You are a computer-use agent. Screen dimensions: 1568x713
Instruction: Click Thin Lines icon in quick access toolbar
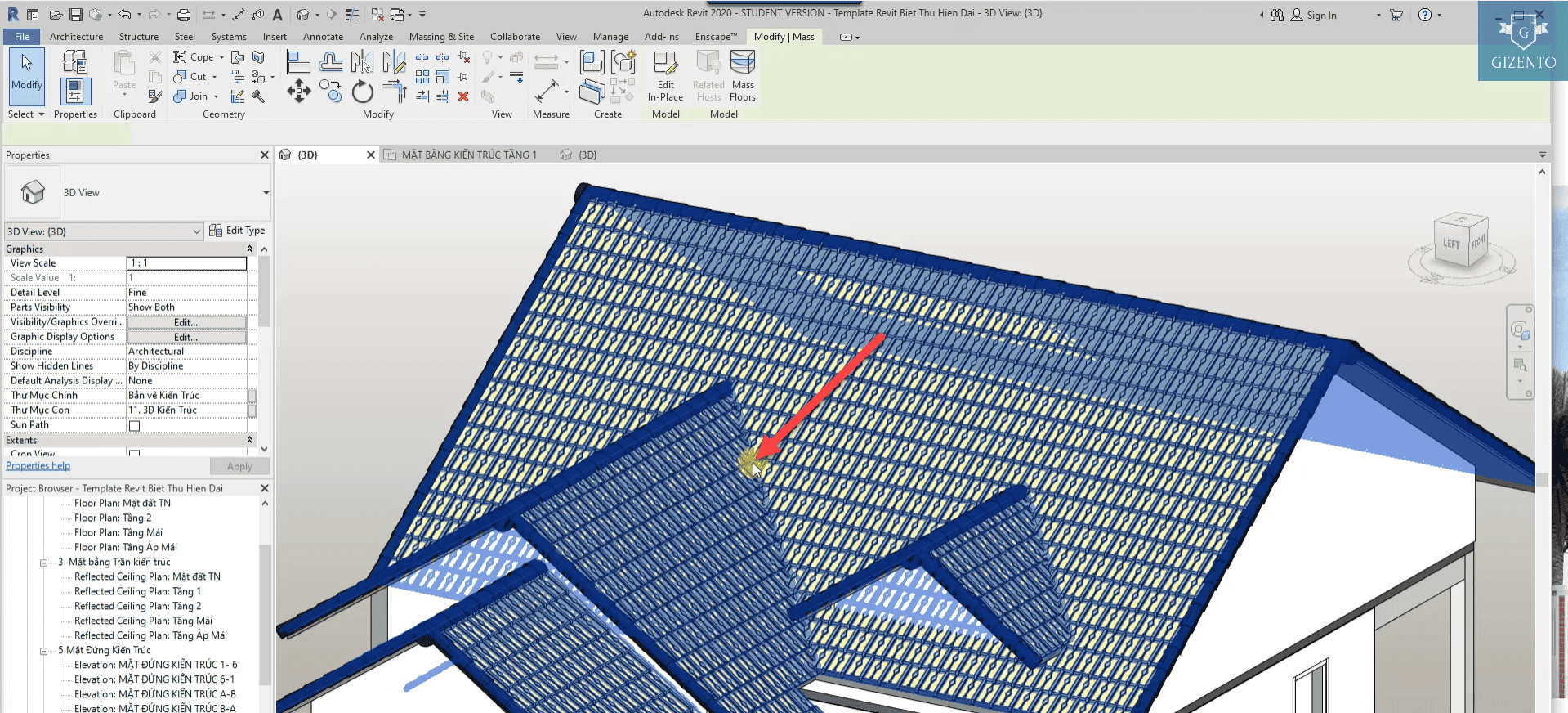tap(352, 15)
